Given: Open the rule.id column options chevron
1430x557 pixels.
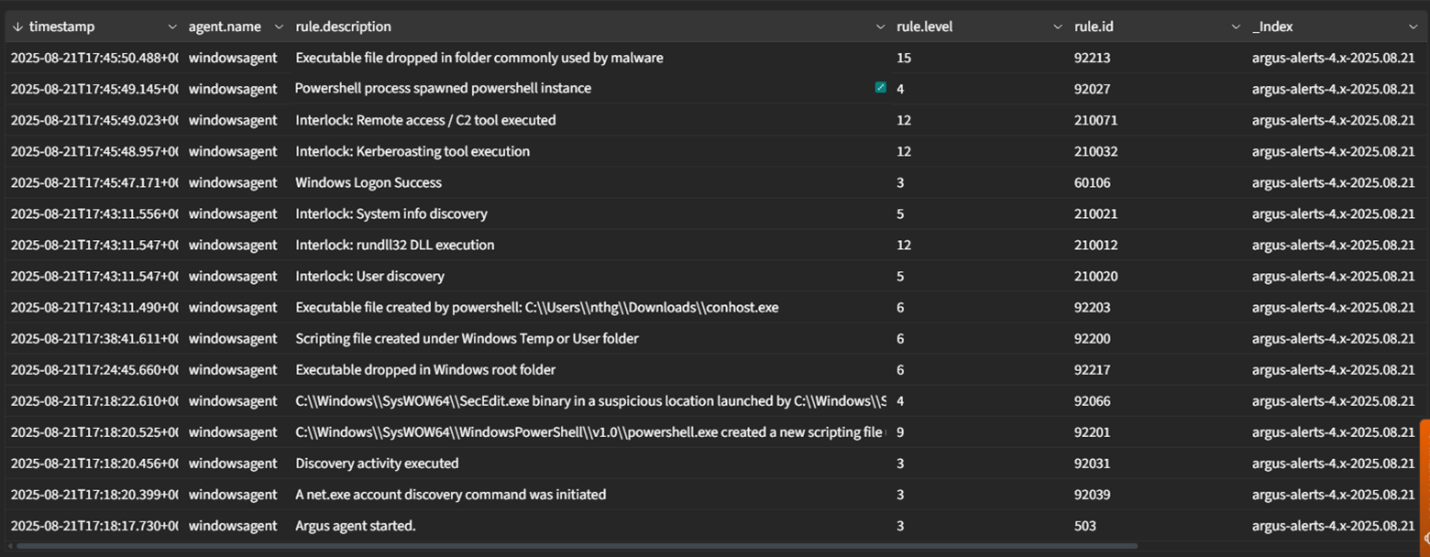Looking at the screenshot, I should coord(1236,27).
